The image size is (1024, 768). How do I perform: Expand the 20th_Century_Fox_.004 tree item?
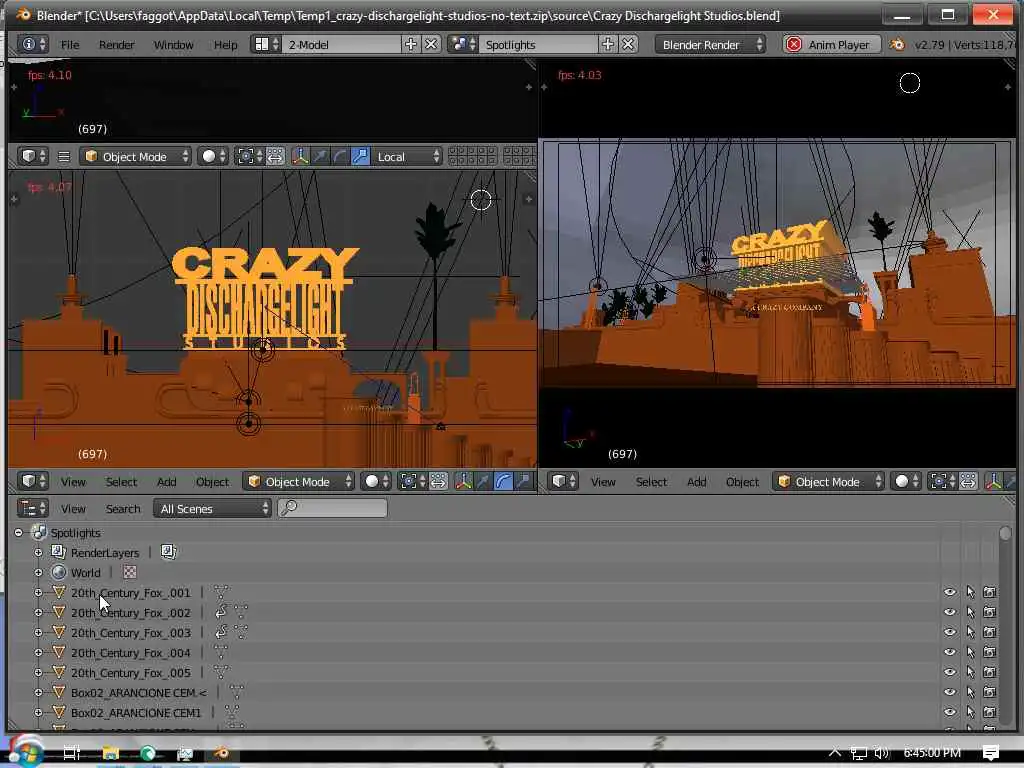tap(39, 652)
